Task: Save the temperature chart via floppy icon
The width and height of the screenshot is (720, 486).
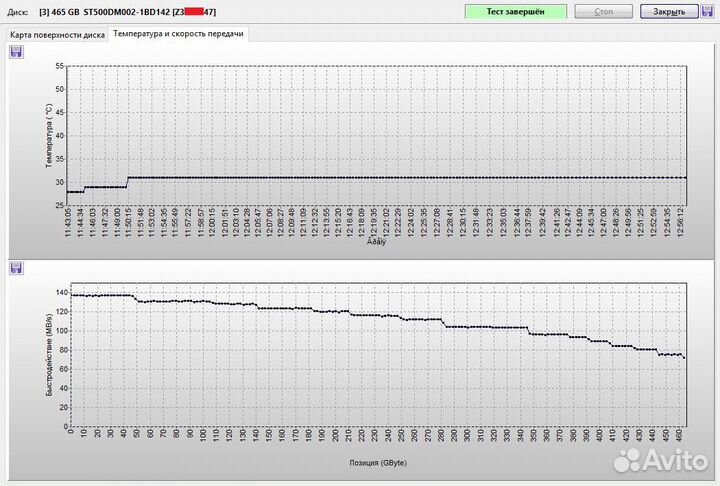Action: coord(15,52)
